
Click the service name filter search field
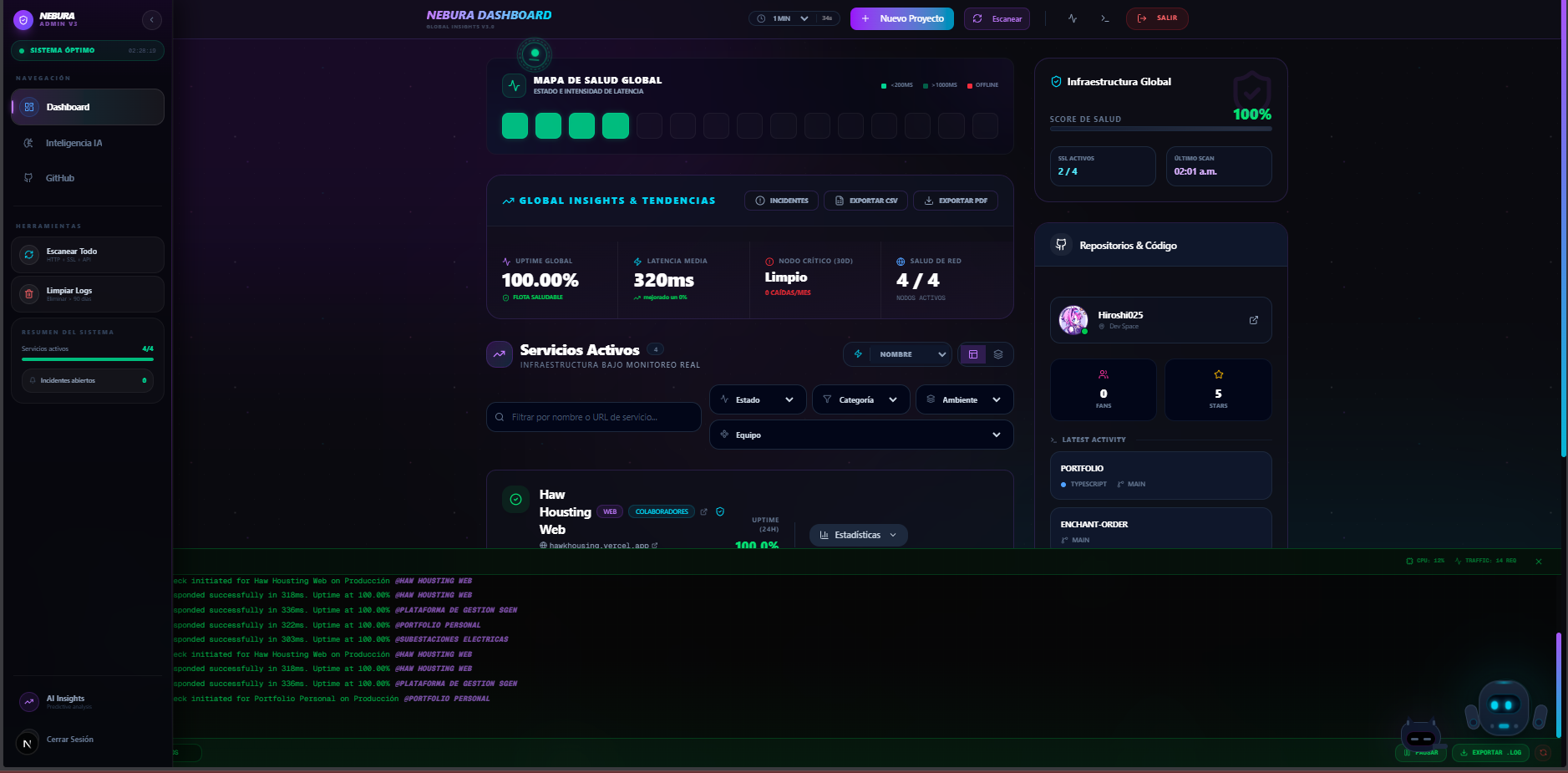click(x=594, y=417)
